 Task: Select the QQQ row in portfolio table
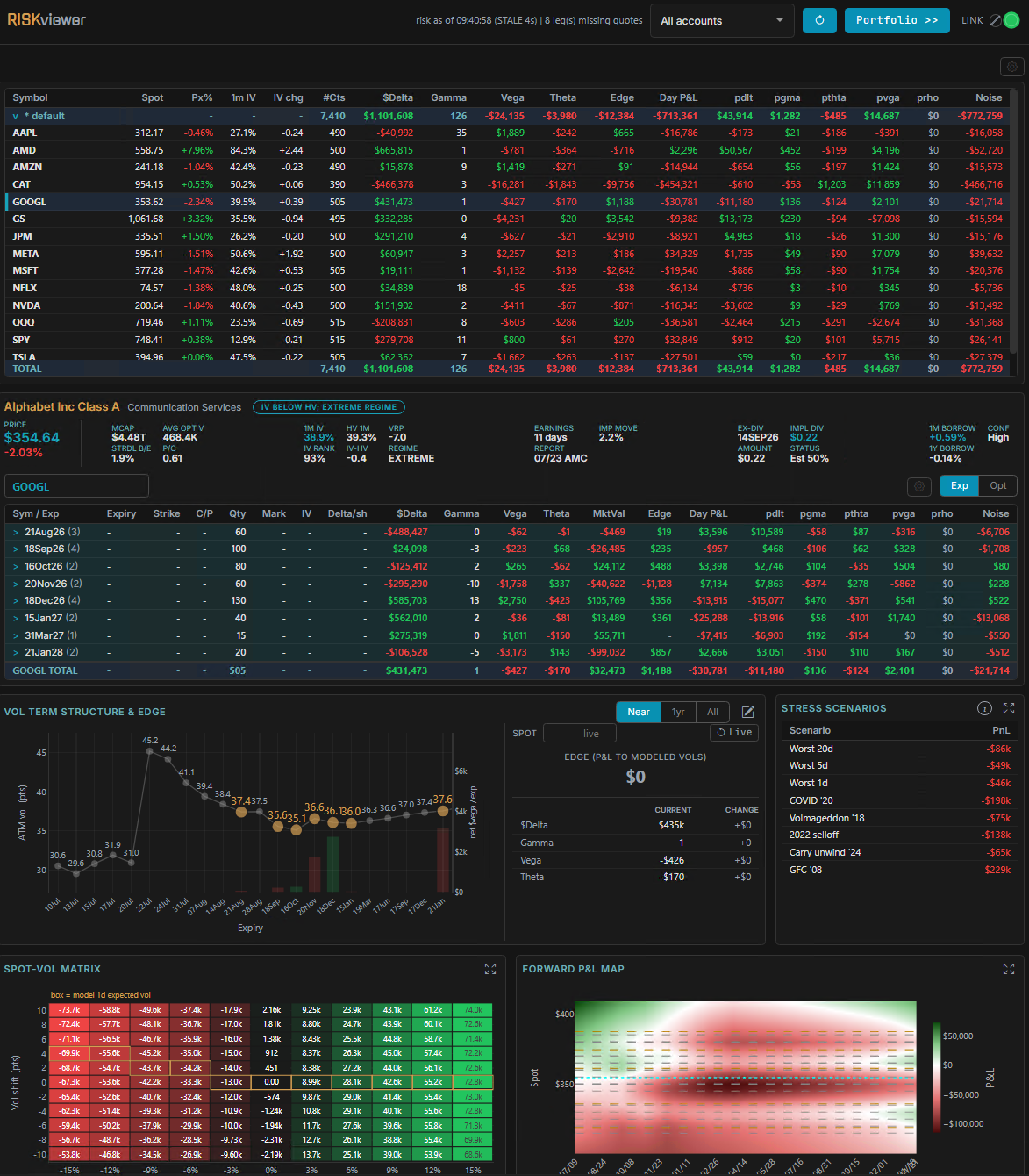507,322
